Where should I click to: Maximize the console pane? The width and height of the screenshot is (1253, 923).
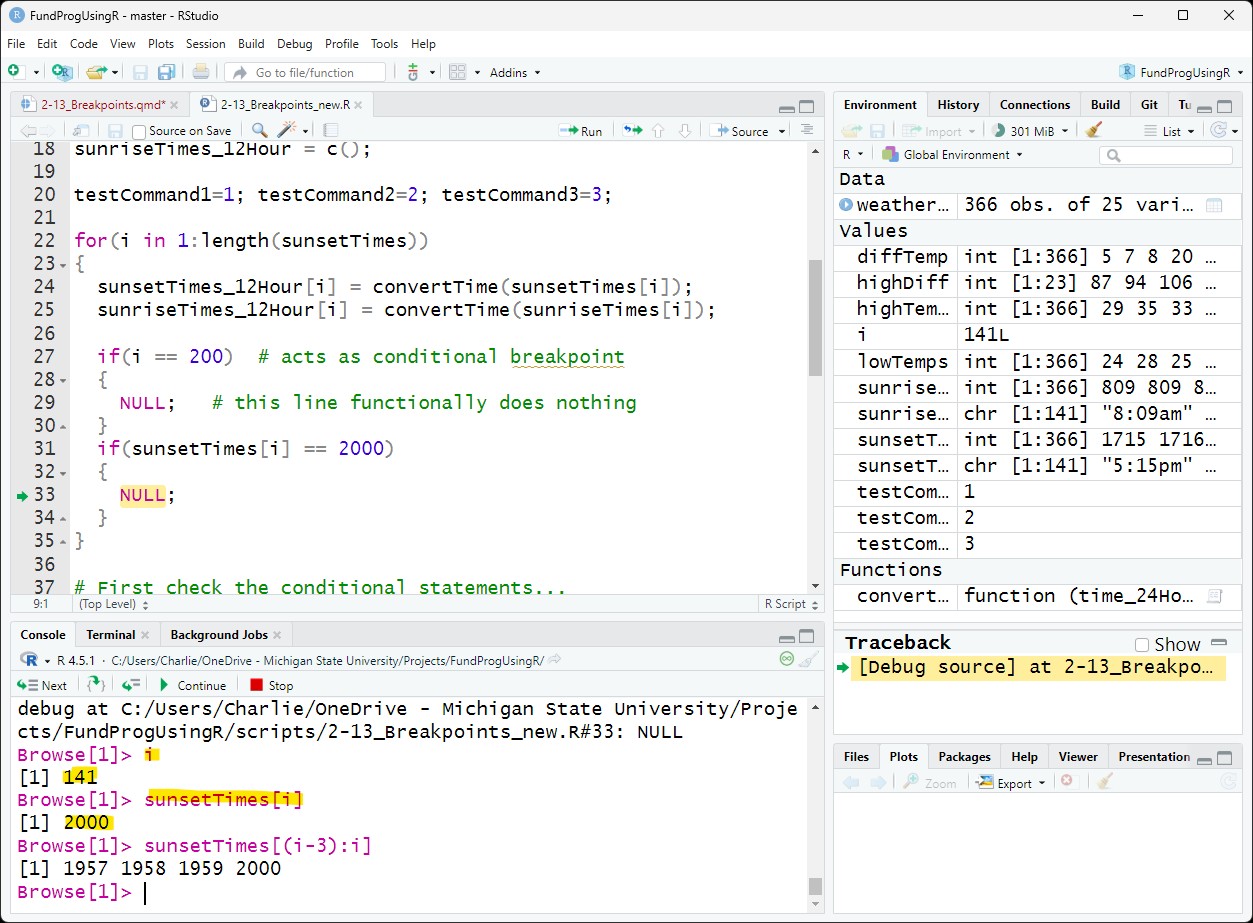pos(807,636)
